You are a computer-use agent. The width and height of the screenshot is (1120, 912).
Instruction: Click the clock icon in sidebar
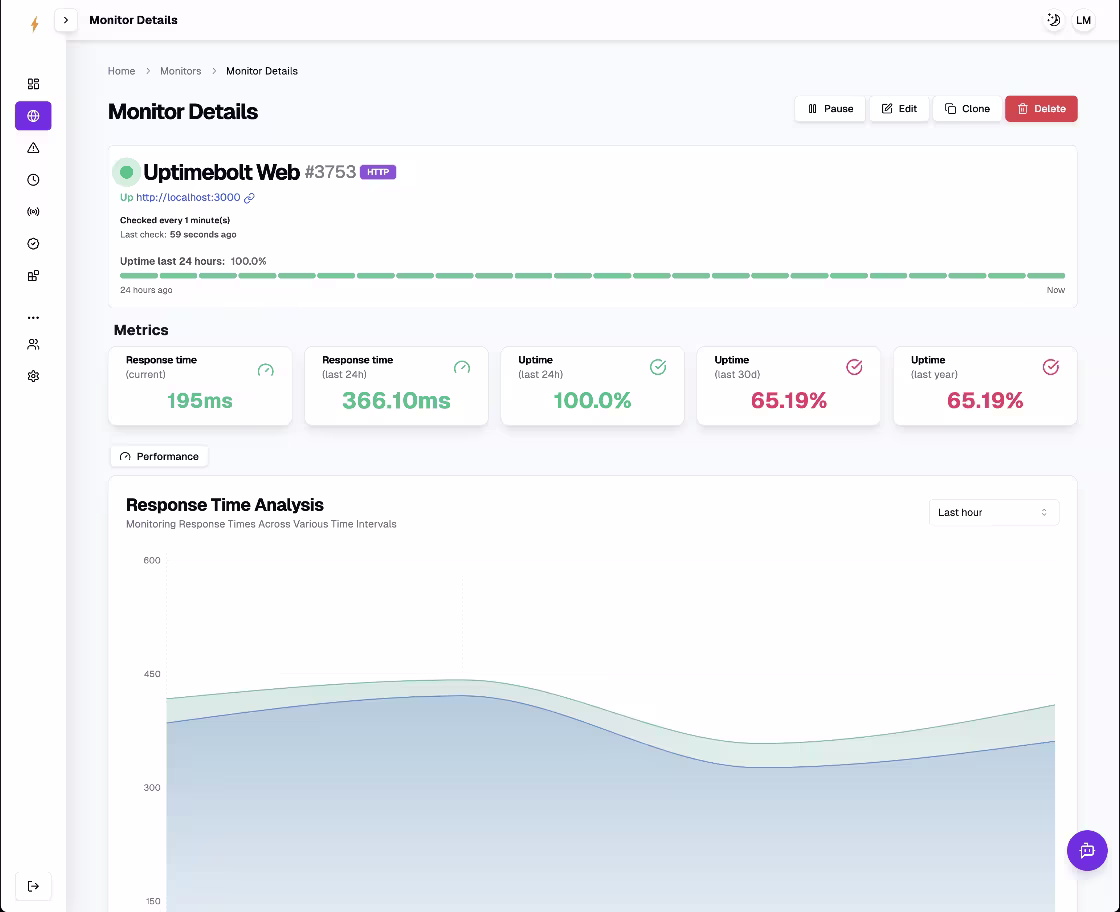[33, 180]
